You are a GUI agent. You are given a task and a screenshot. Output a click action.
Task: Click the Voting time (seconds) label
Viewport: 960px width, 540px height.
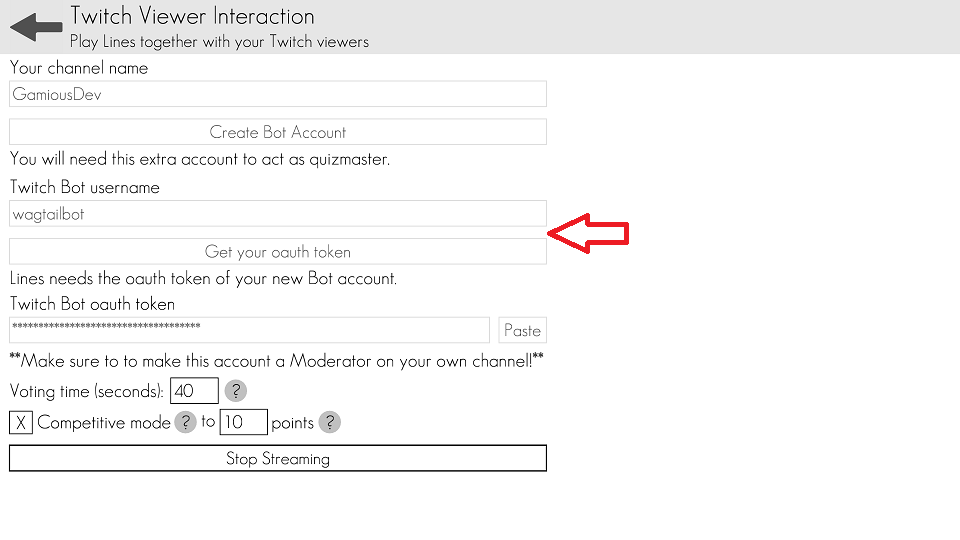point(87,391)
